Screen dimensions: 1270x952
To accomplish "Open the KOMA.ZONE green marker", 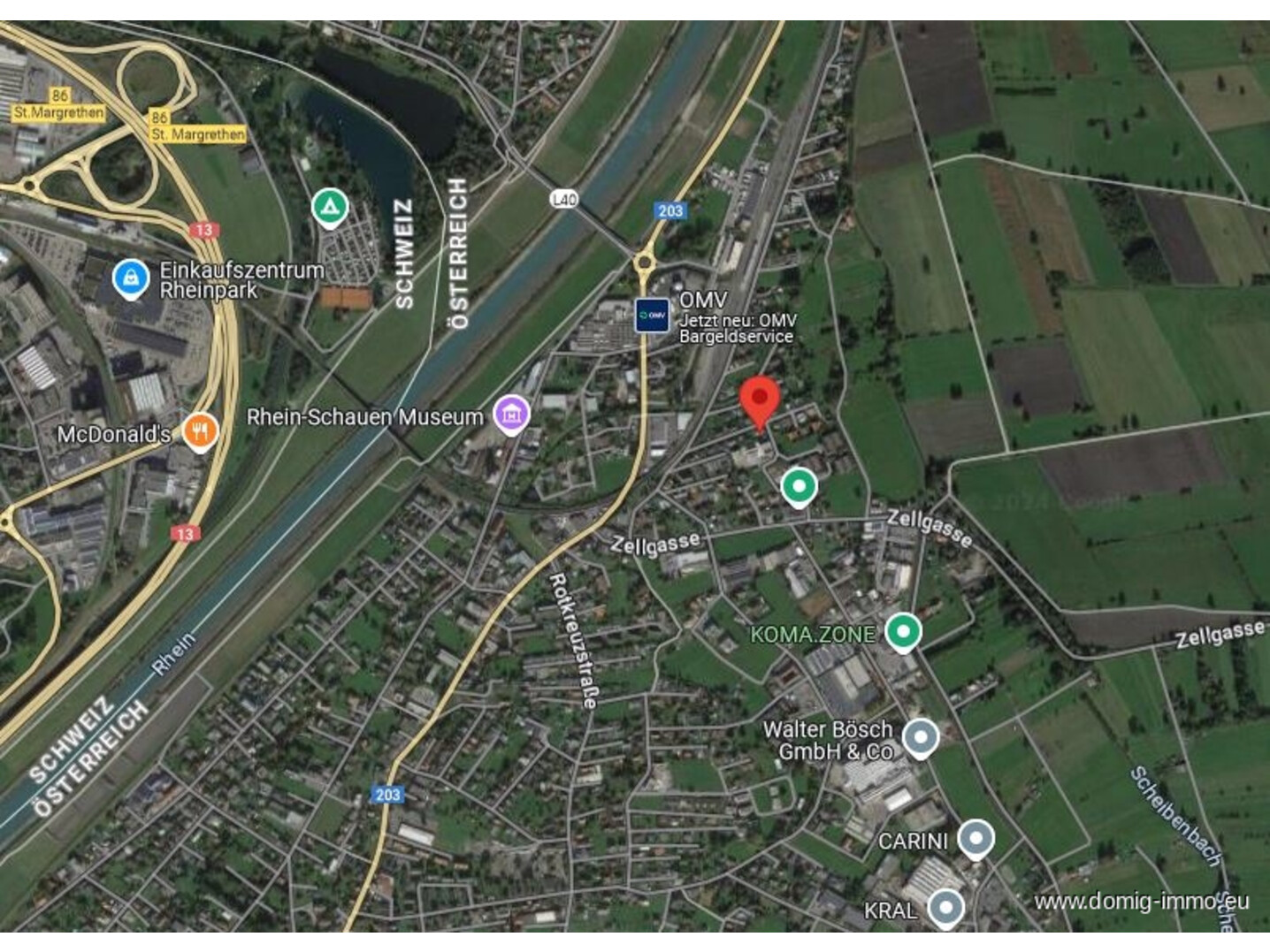I will tap(903, 633).
